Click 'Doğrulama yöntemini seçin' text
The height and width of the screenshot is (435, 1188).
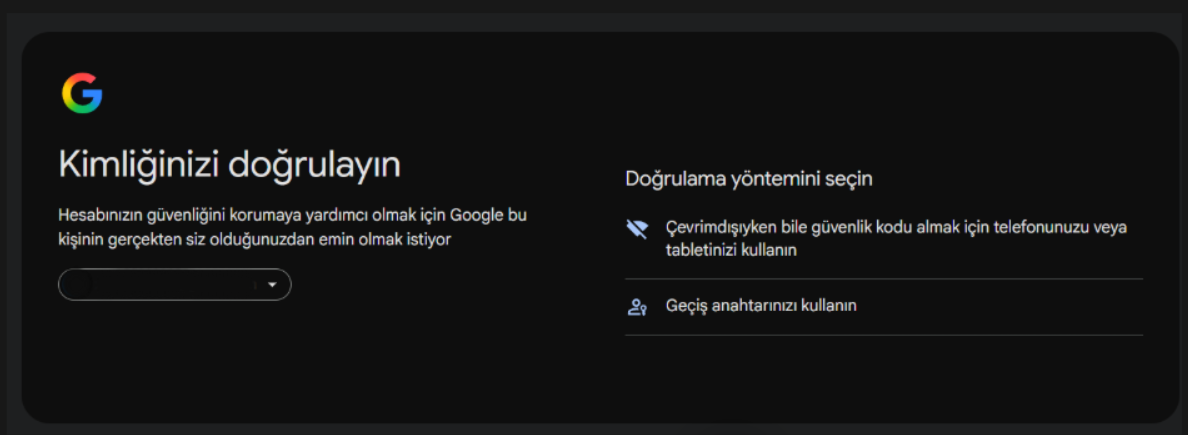tap(749, 180)
